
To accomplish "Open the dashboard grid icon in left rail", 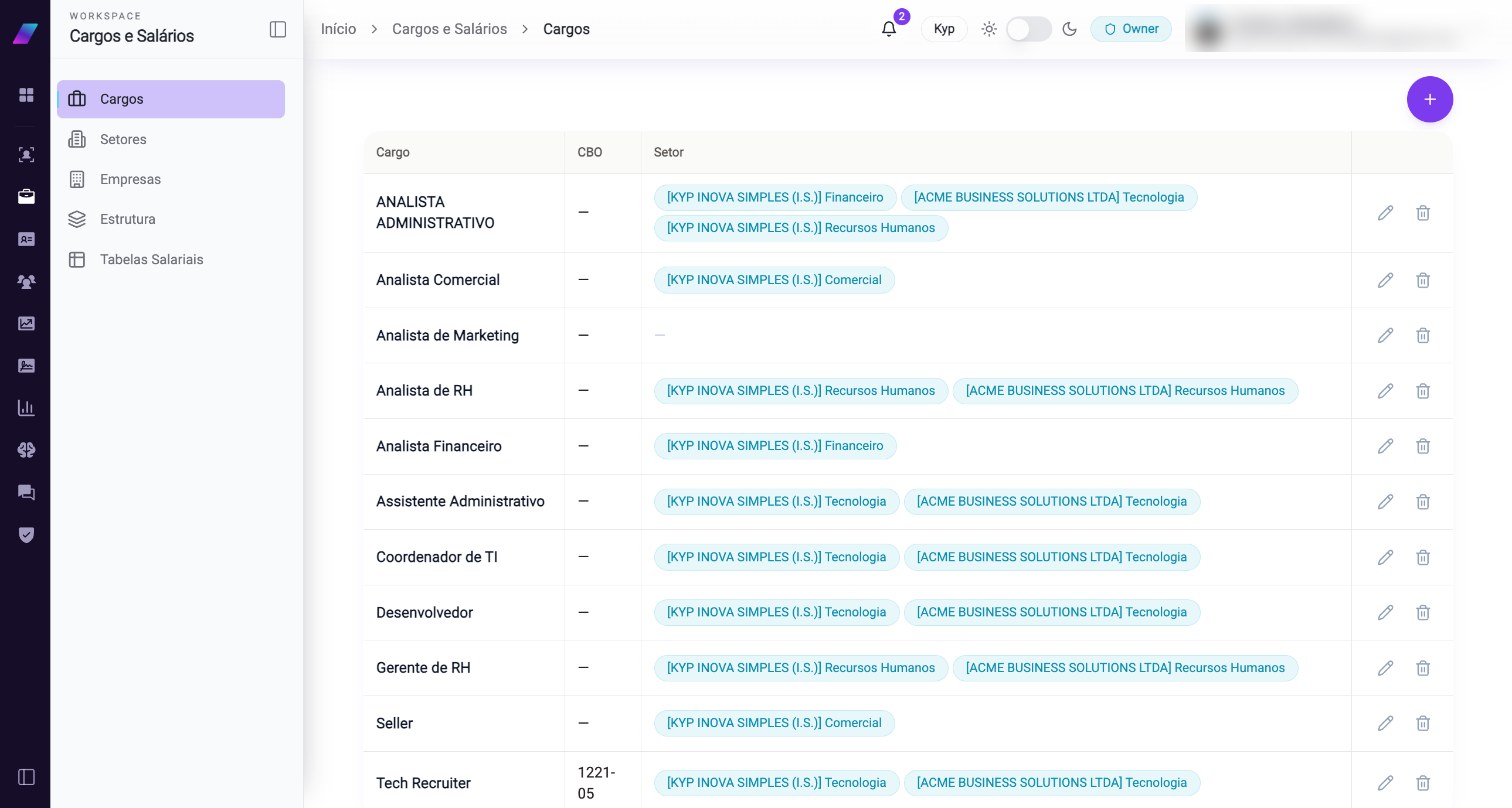I will tap(26, 95).
